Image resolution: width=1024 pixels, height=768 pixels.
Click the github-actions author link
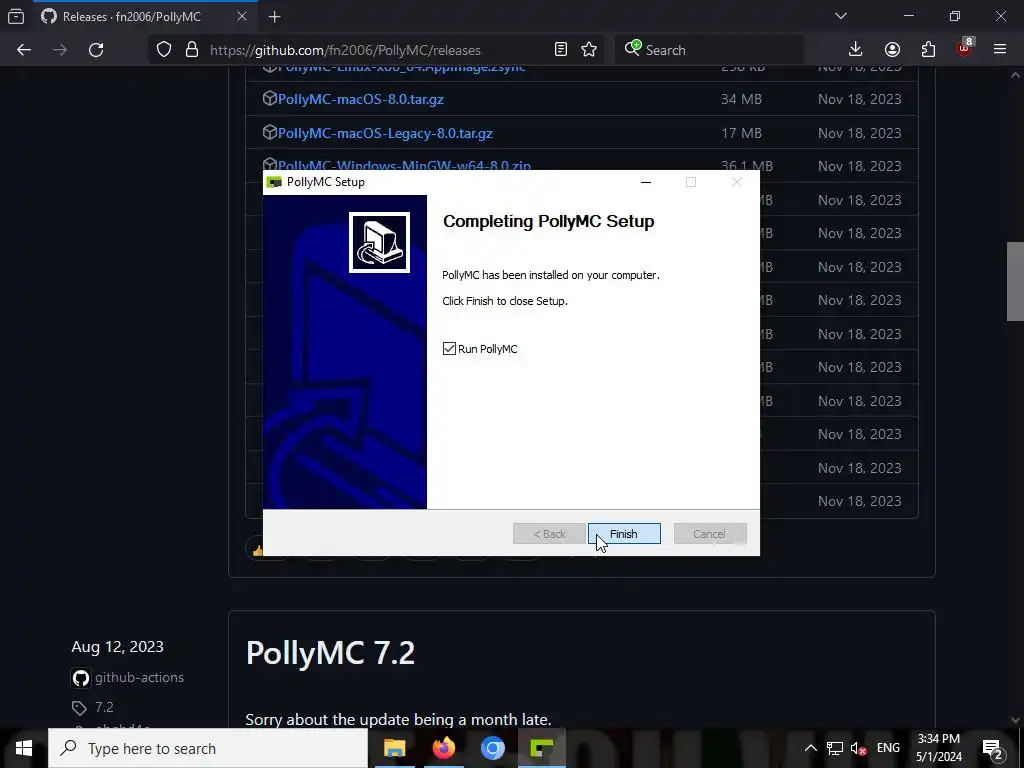pyautogui.click(x=139, y=678)
